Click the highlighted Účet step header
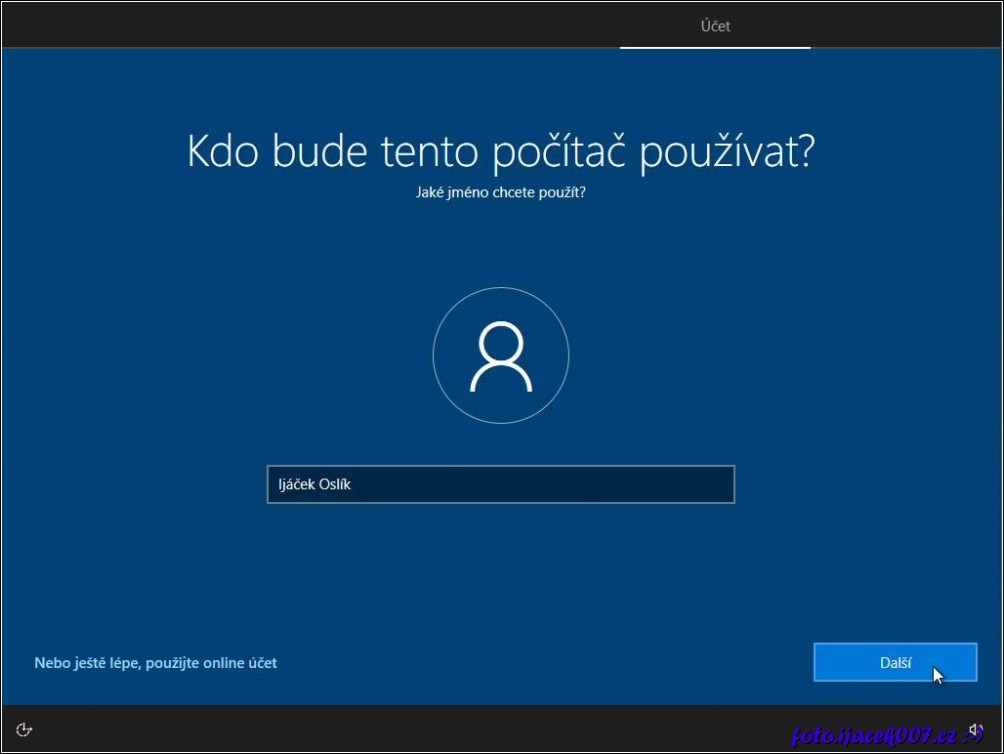Viewport: 1004px width, 754px height. [715, 26]
